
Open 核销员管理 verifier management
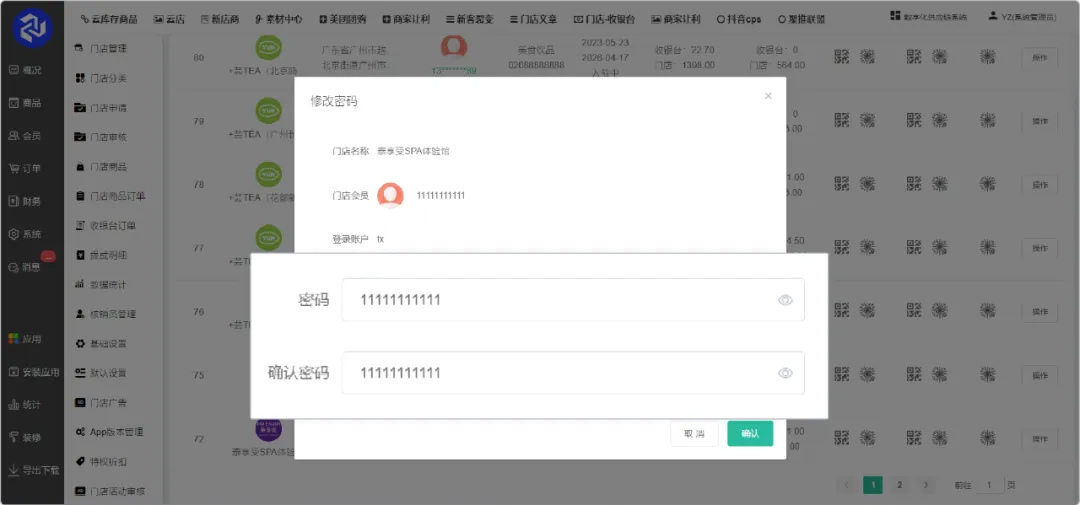click(x=105, y=314)
